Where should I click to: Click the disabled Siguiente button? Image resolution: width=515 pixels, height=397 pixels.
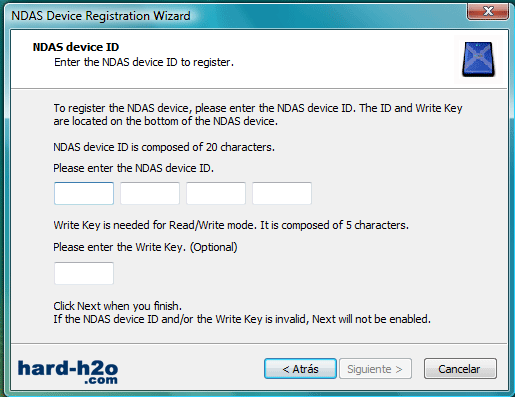pos(375,369)
